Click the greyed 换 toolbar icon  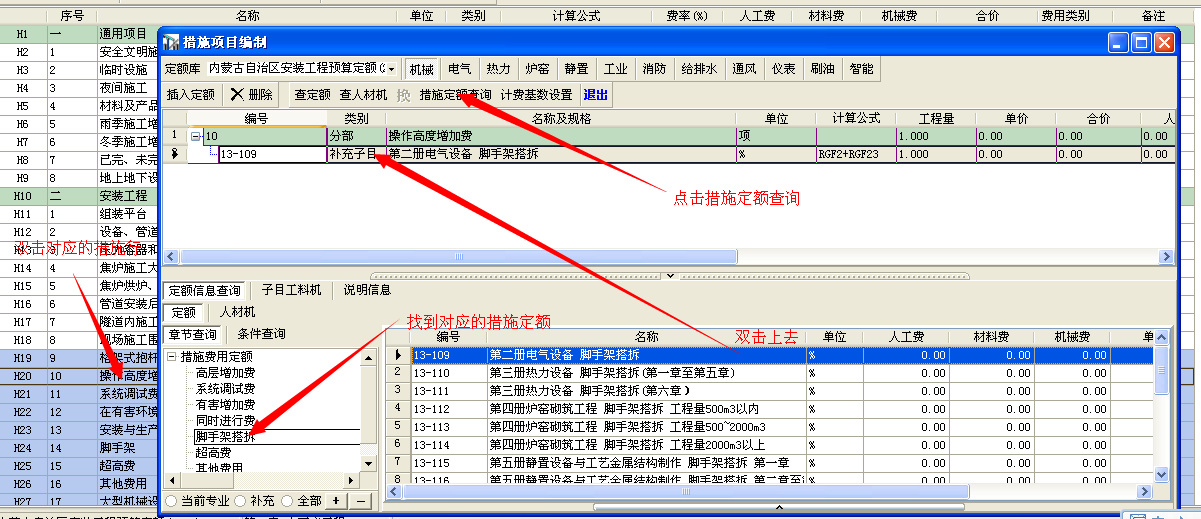[403, 95]
